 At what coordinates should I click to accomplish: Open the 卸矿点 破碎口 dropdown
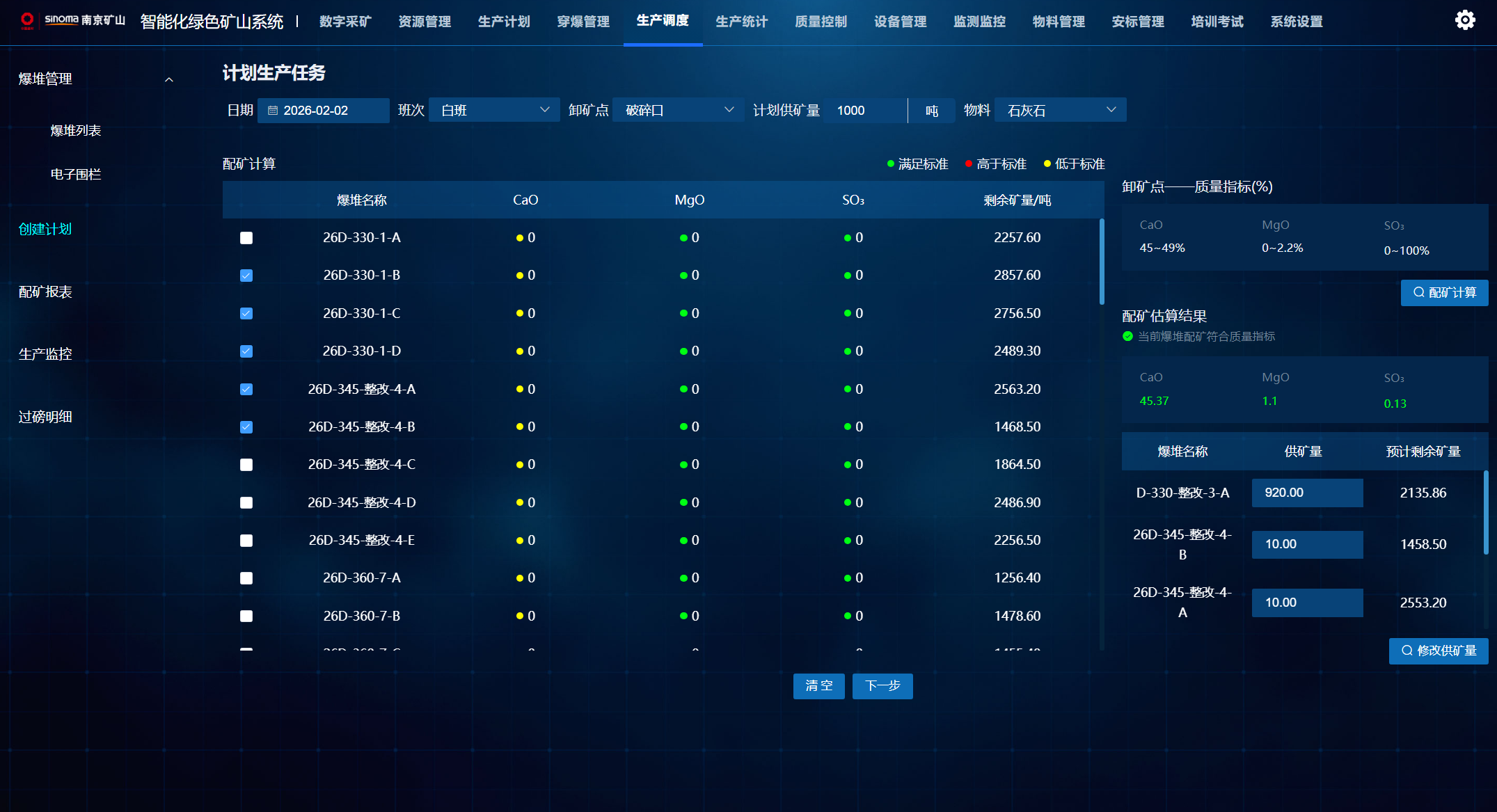pos(679,110)
